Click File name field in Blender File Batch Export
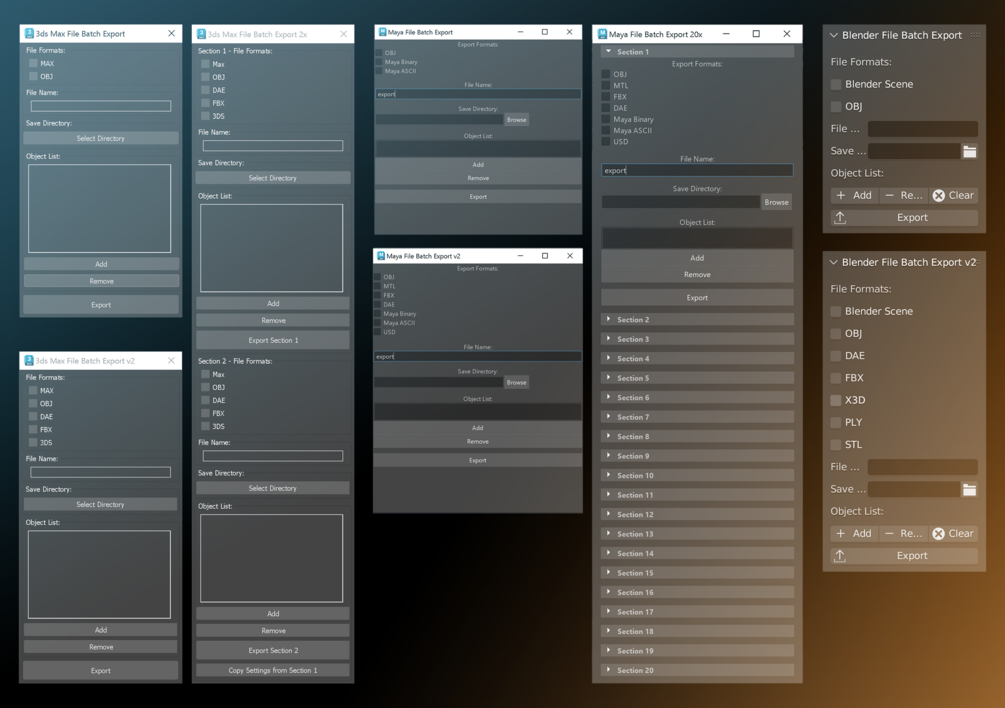Image resolution: width=1005 pixels, height=708 pixels. (x=923, y=129)
